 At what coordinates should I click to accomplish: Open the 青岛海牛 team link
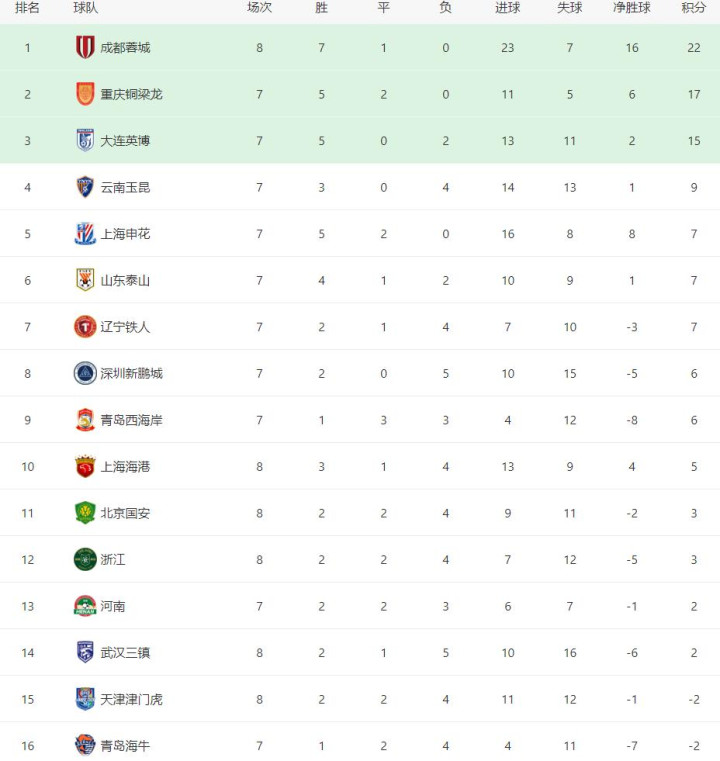125,745
